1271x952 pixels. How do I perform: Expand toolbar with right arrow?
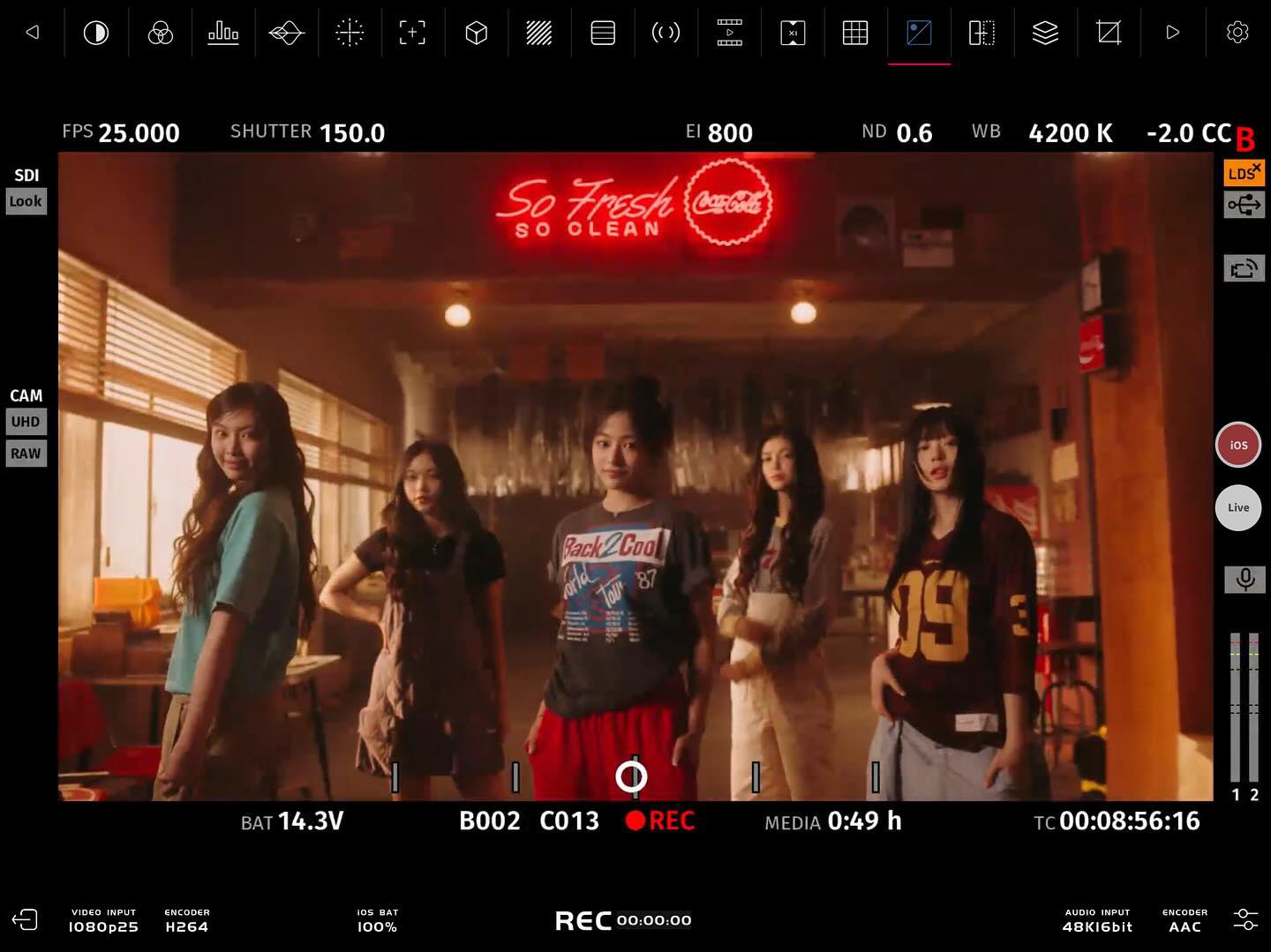(1172, 33)
